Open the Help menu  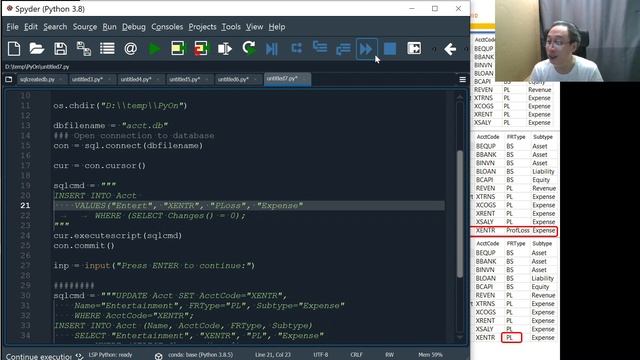tap(277, 27)
